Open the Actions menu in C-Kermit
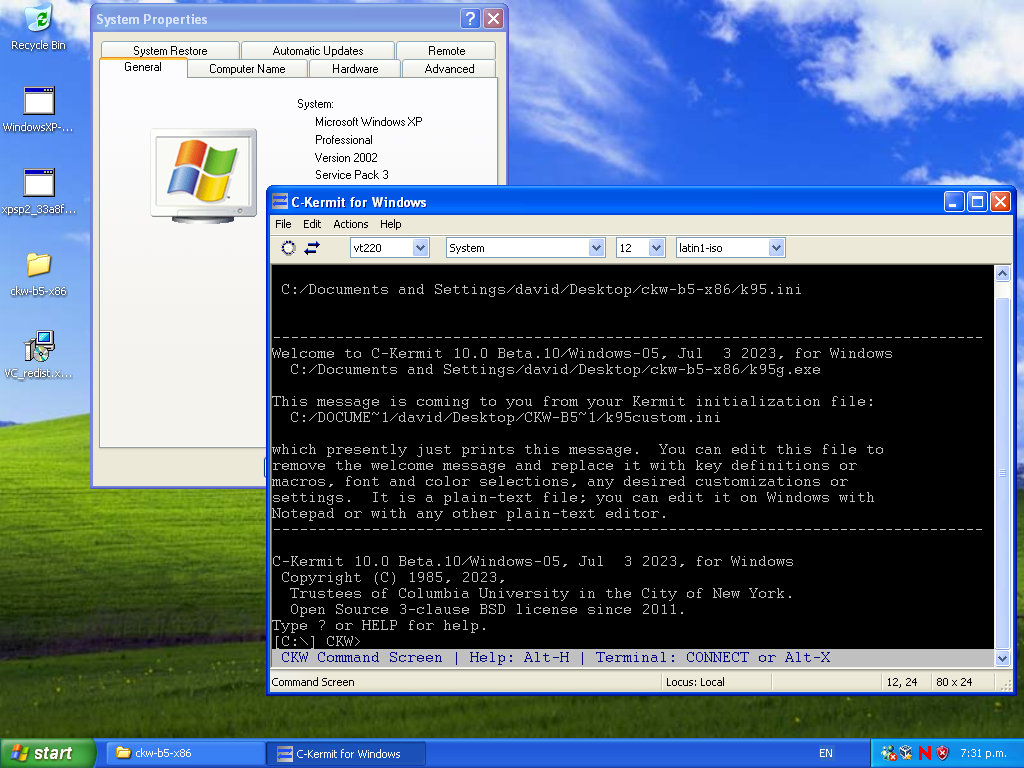The height and width of the screenshot is (768, 1024). (351, 224)
